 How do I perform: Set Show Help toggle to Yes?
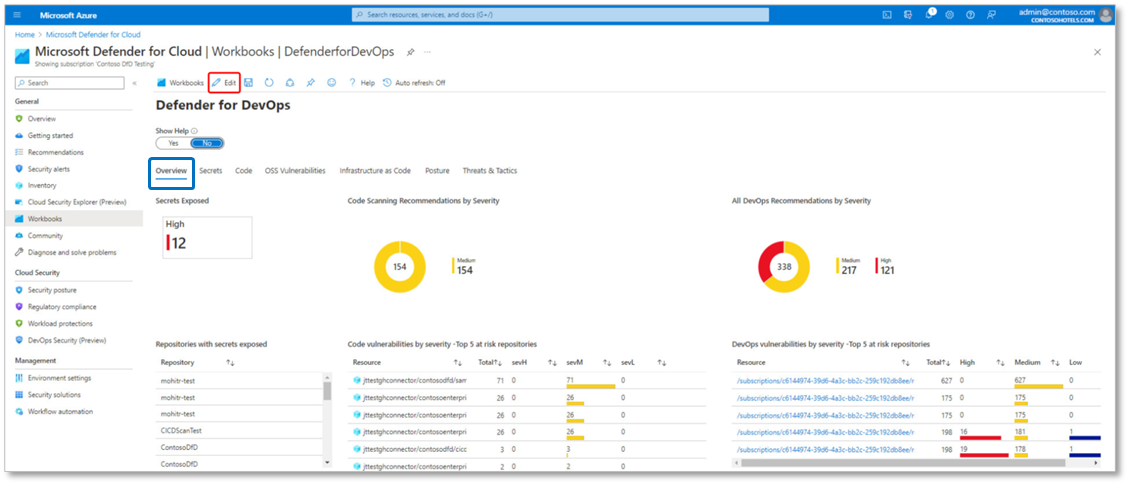pos(173,143)
